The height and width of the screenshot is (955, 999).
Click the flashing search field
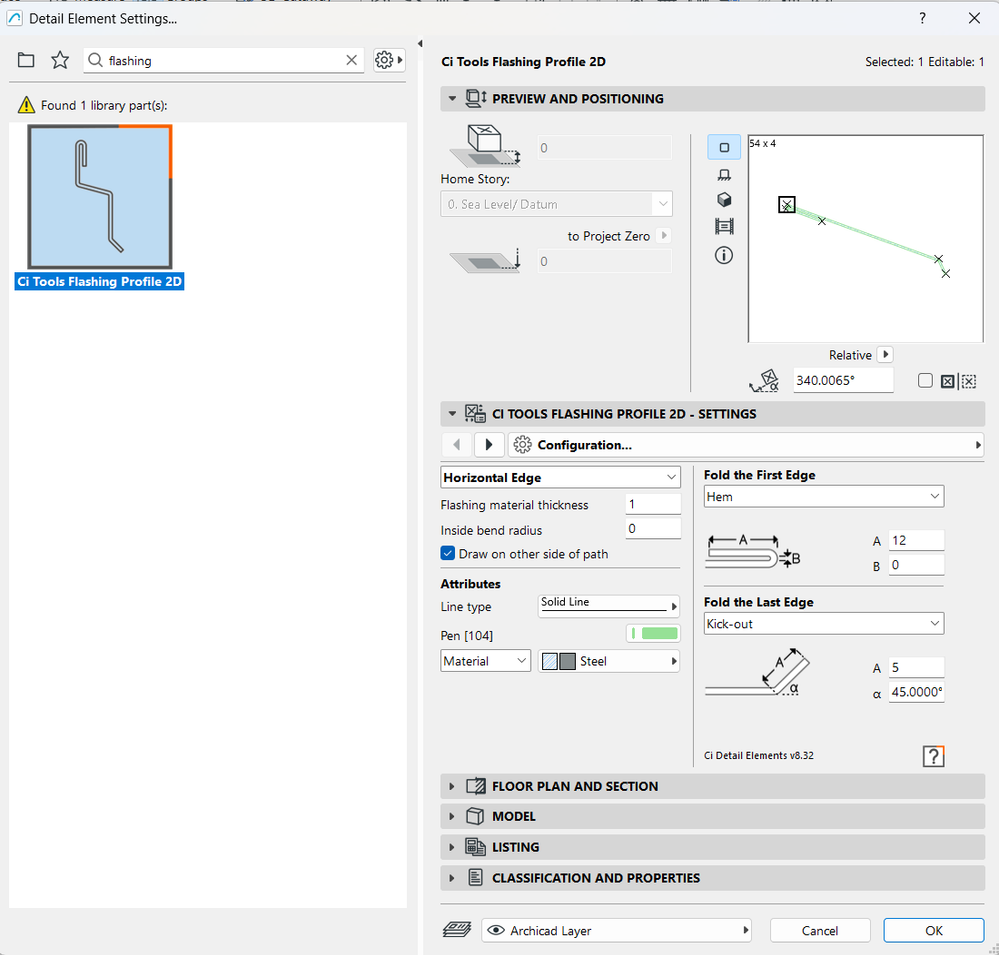223,61
